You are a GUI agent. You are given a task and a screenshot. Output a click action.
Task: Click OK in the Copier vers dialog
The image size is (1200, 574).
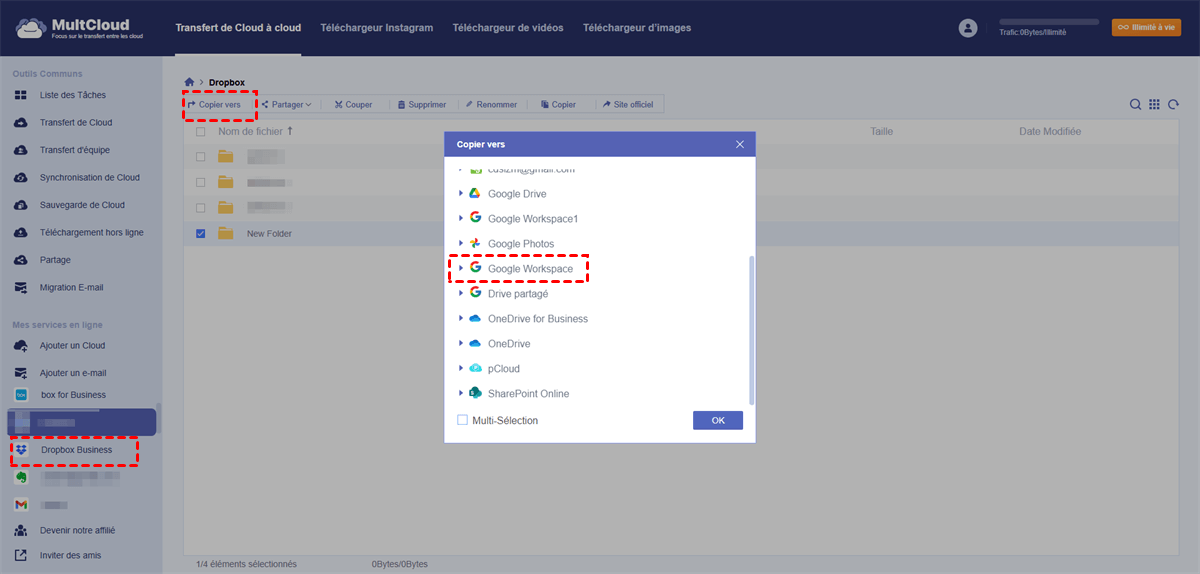tap(718, 420)
